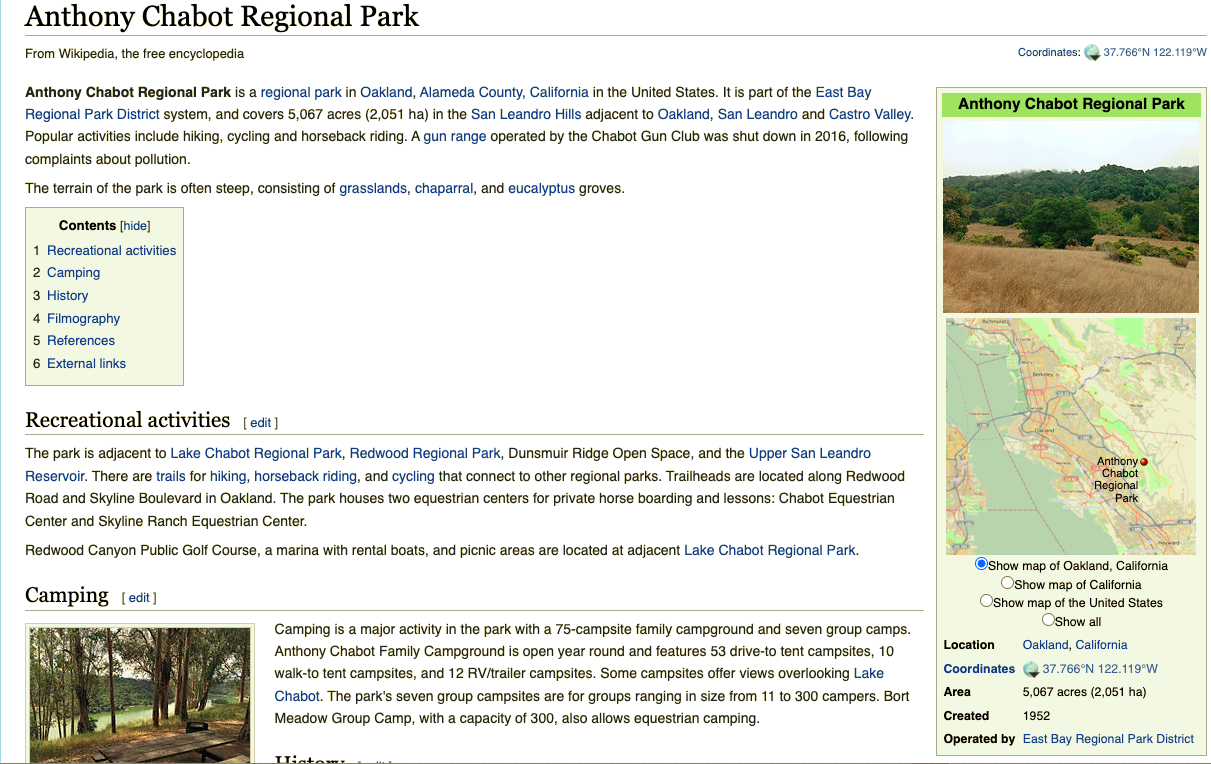This screenshot has height=764, width=1211.
Task: Open the park hillside photo in infobox
Action: pyautogui.click(x=1071, y=217)
